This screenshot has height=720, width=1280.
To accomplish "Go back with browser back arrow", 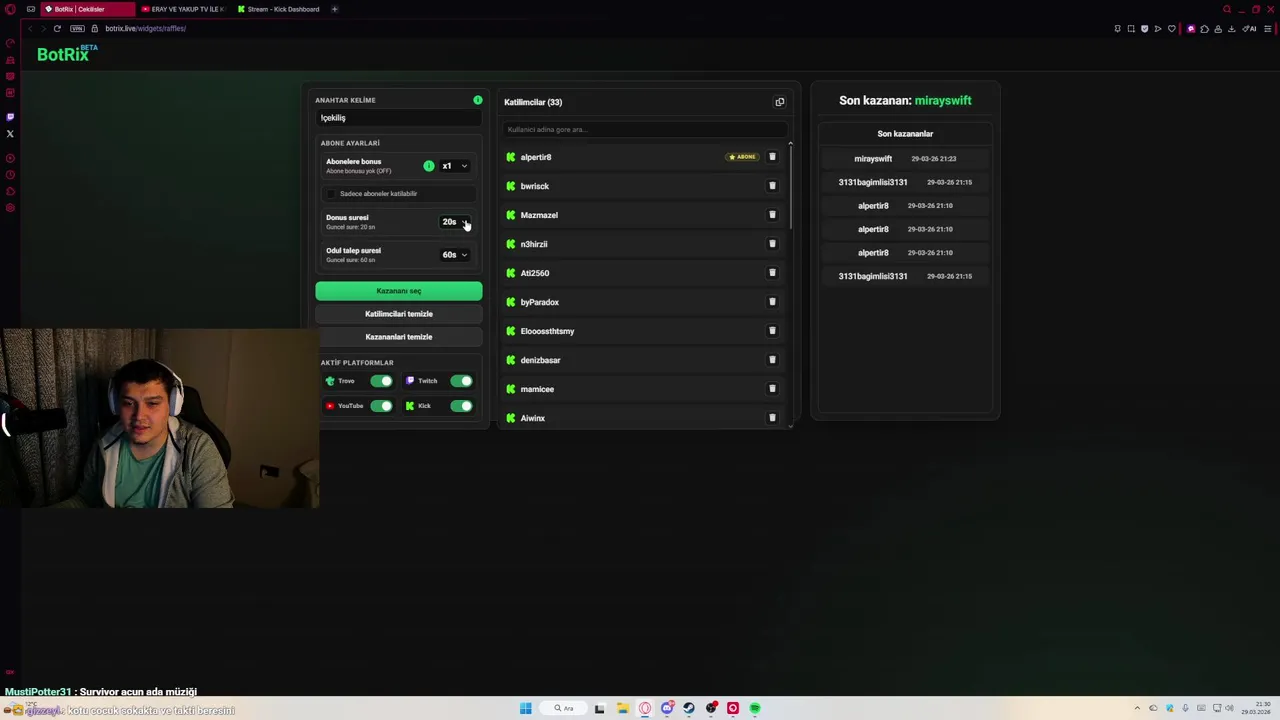I will point(29,28).
